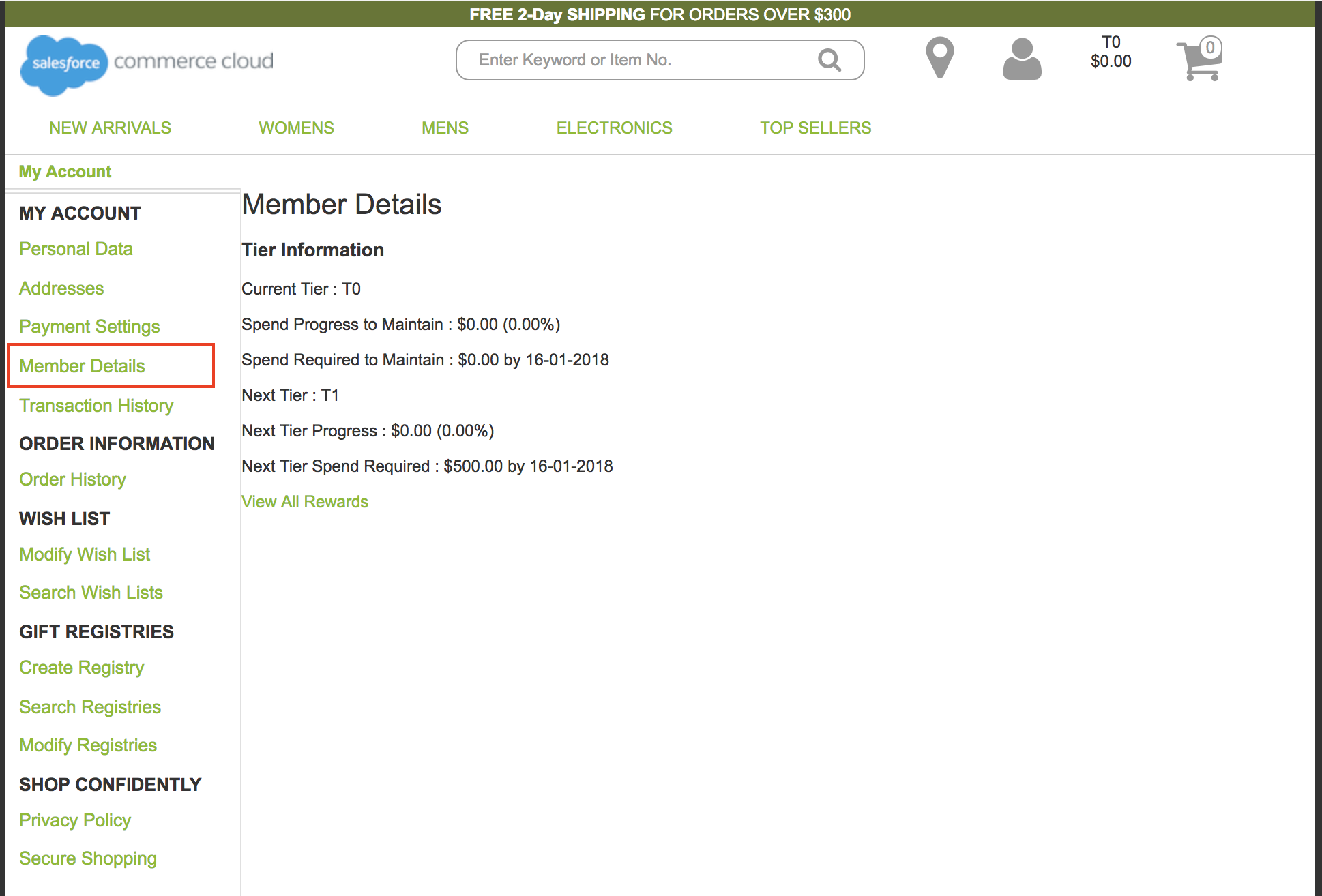Screen dimensions: 1322x896
Task: View Order History
Action: [x=72, y=479]
